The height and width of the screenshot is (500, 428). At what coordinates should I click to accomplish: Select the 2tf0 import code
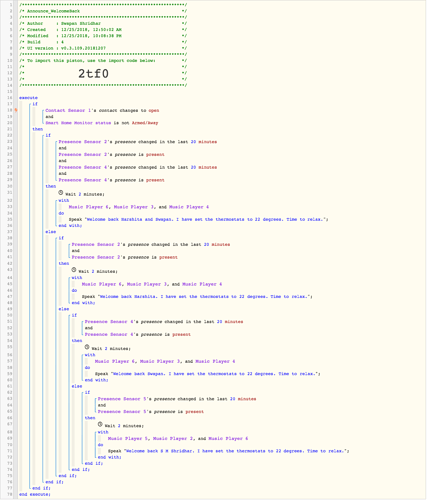point(93,73)
